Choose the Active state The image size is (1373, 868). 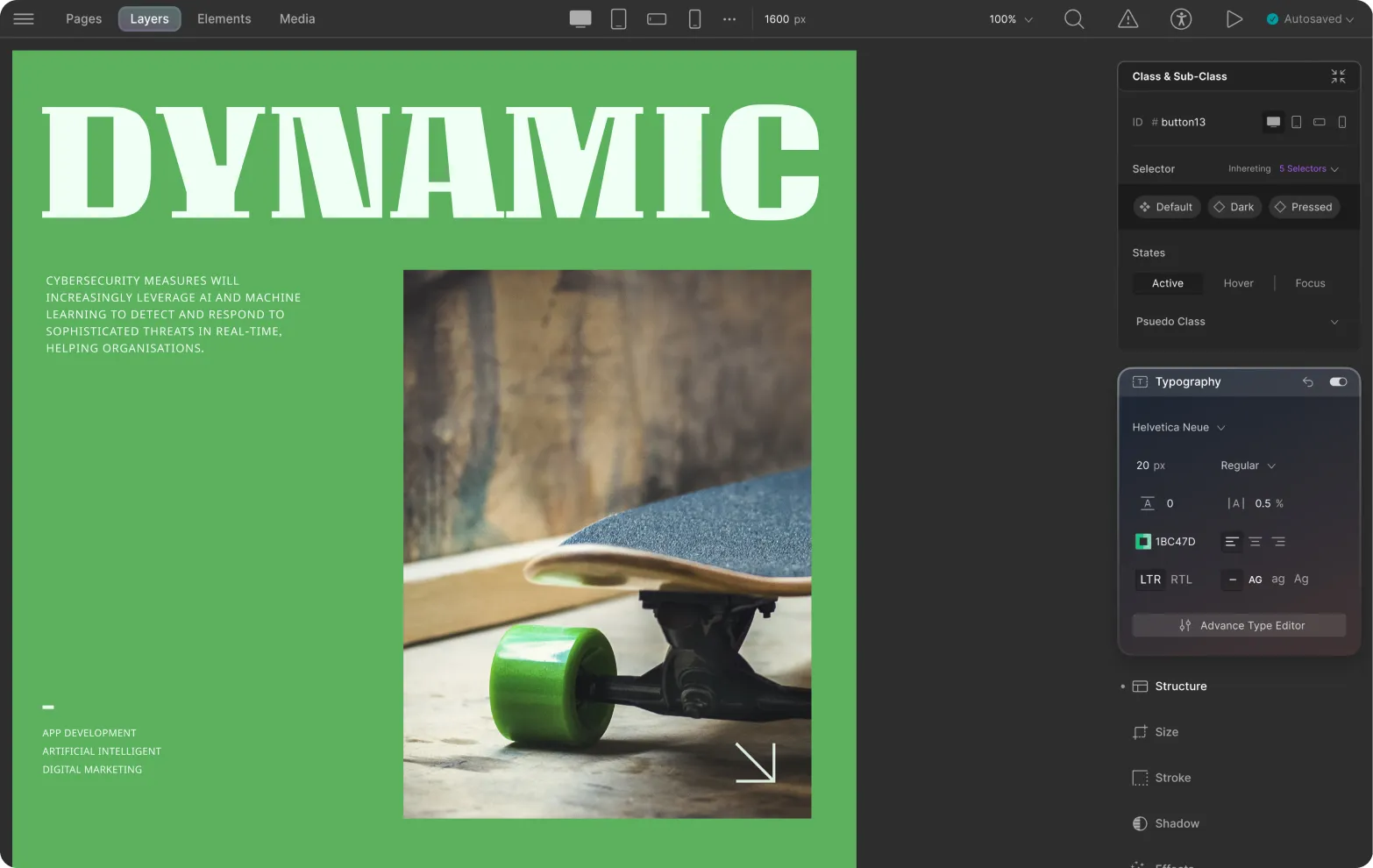1167,283
